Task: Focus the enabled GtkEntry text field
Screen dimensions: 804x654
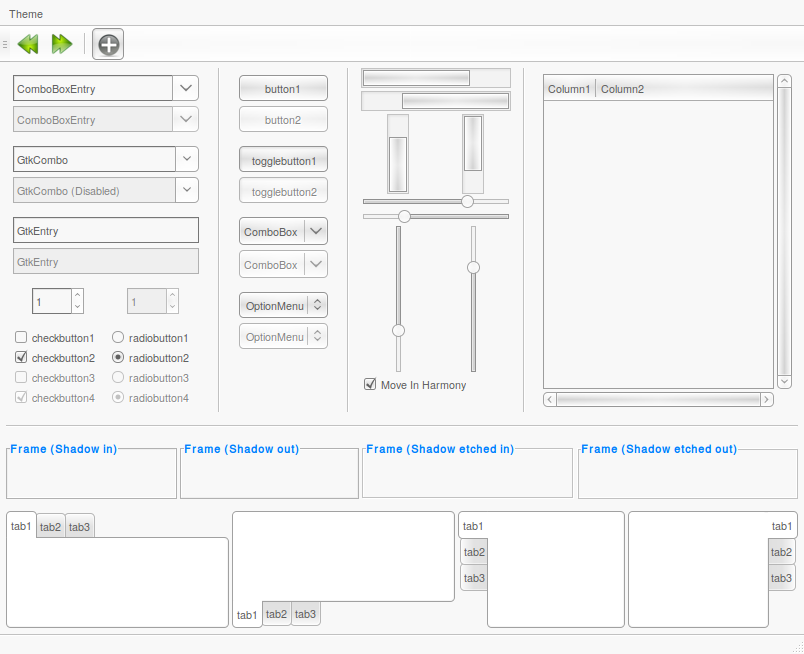Action: (106, 230)
